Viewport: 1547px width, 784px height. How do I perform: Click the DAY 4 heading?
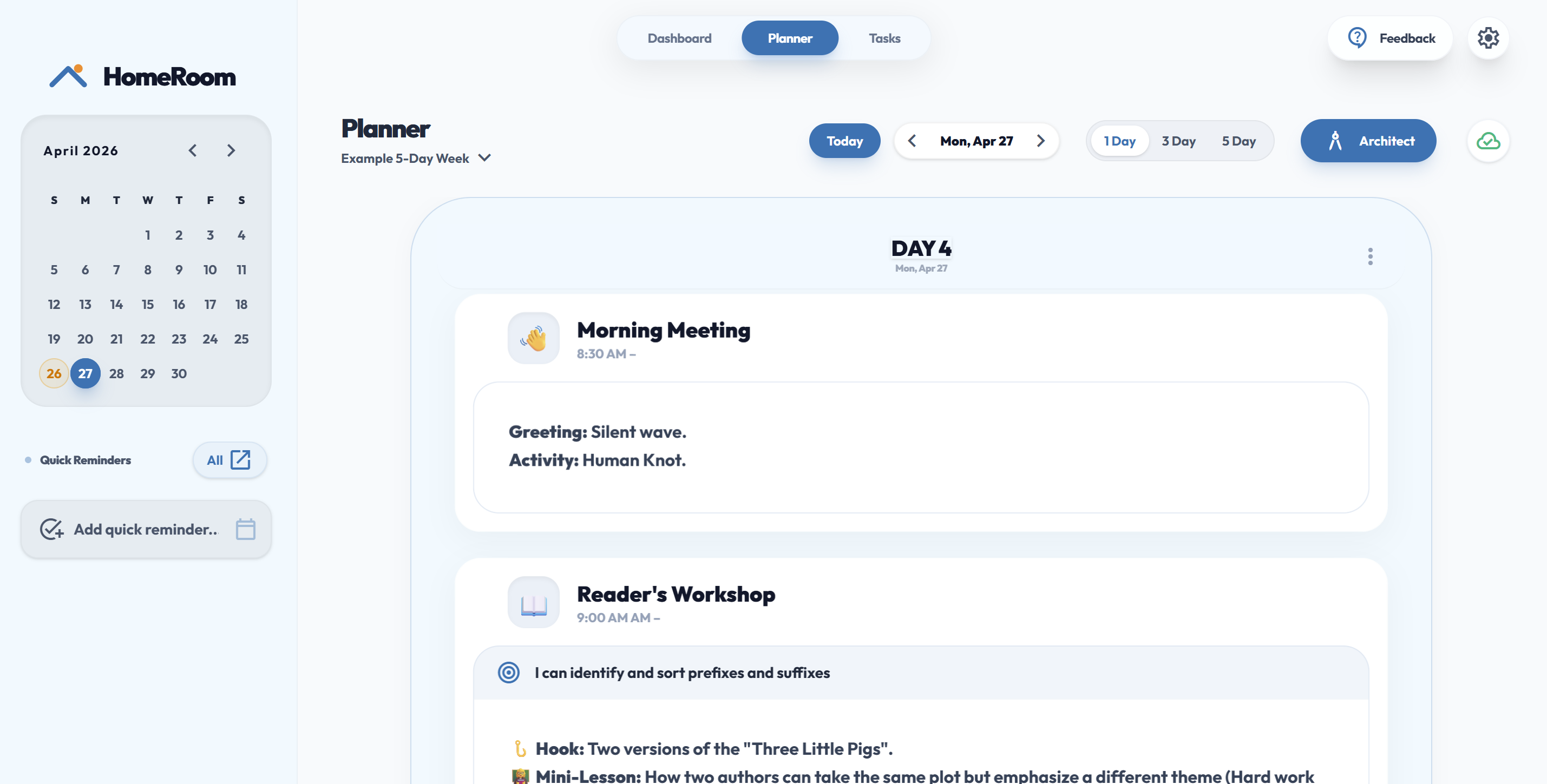921,248
